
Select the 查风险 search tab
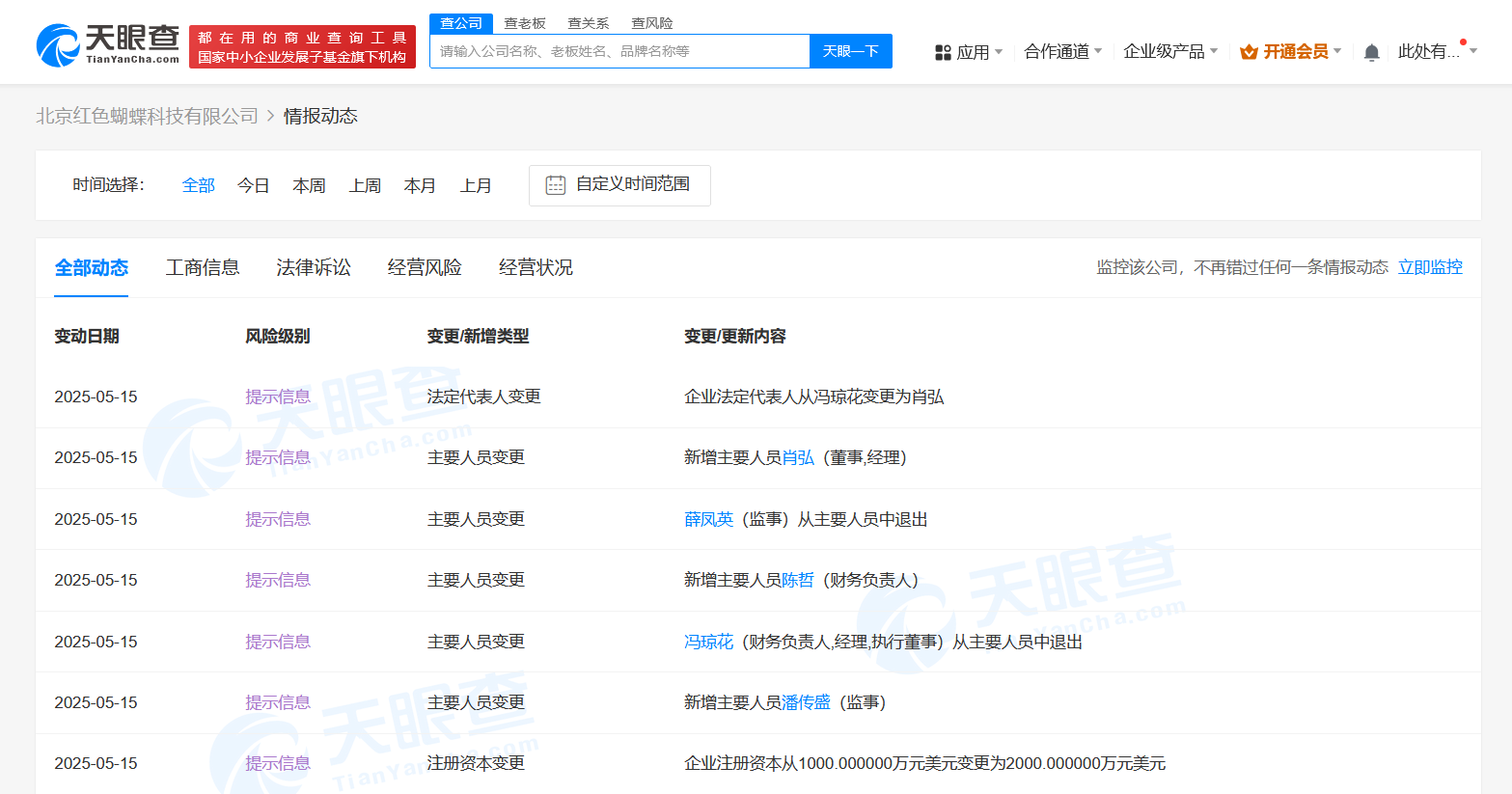651,22
